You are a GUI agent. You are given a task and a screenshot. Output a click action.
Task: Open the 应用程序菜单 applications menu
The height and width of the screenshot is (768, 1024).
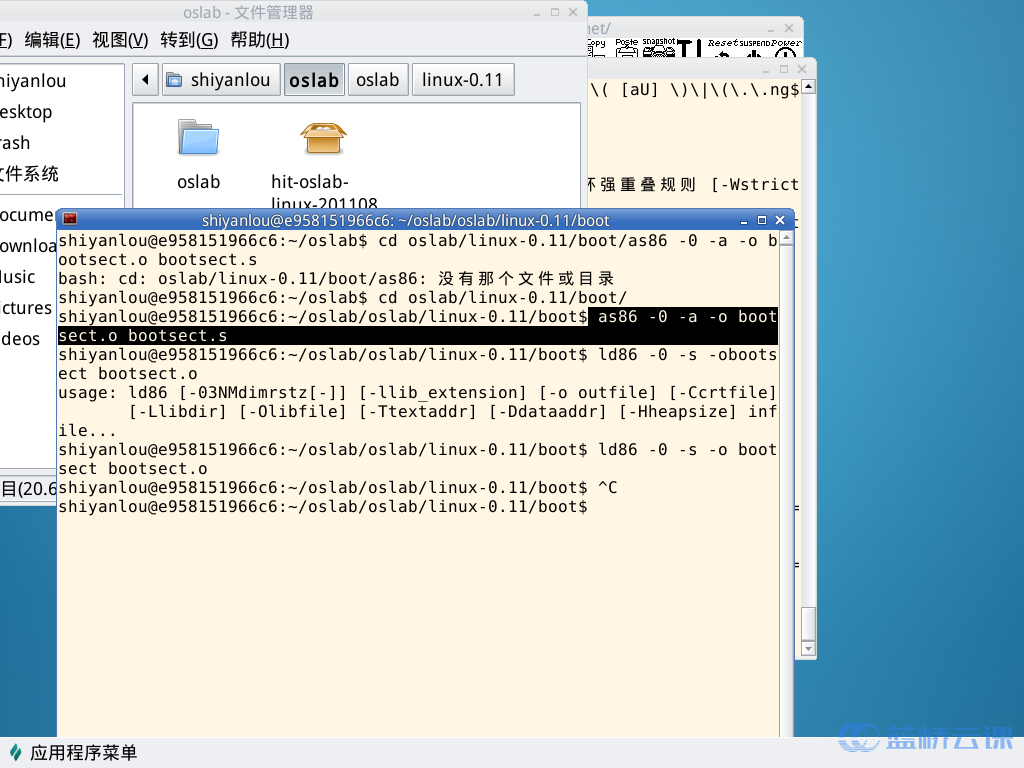pos(72,753)
